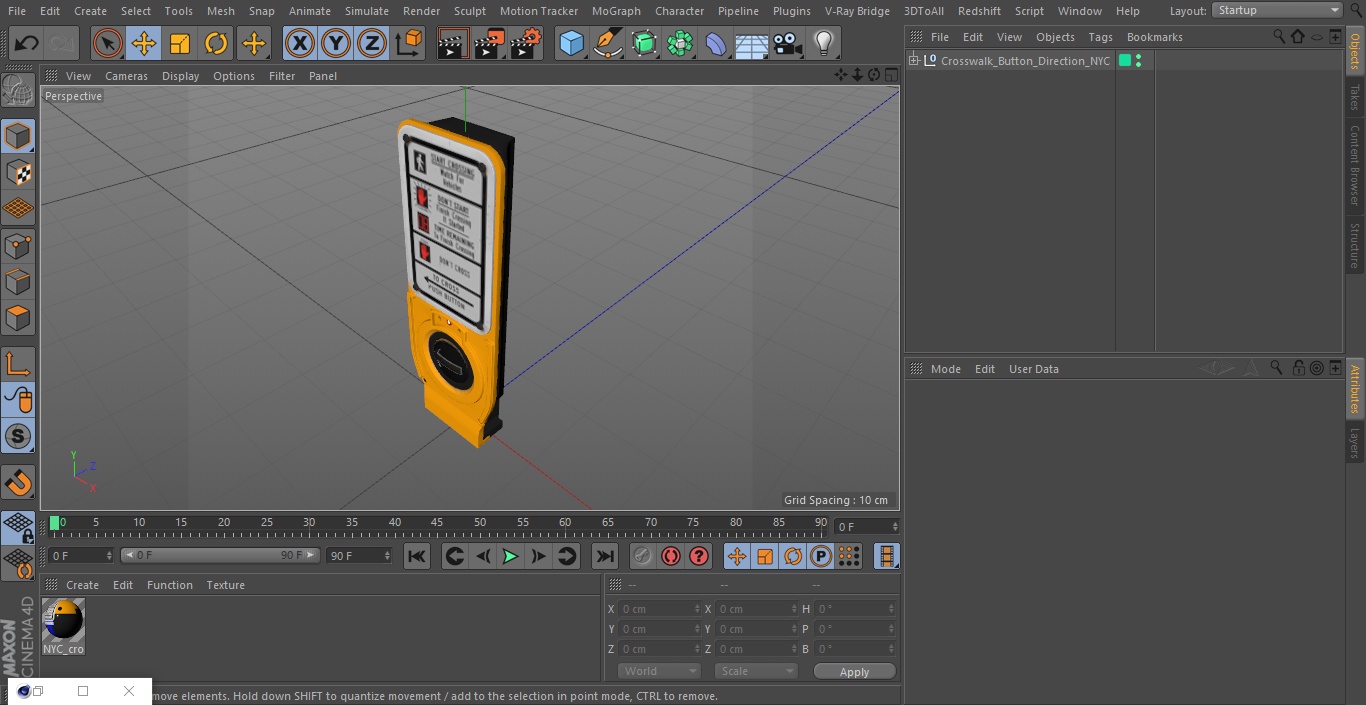Add a Camera object

[788, 43]
